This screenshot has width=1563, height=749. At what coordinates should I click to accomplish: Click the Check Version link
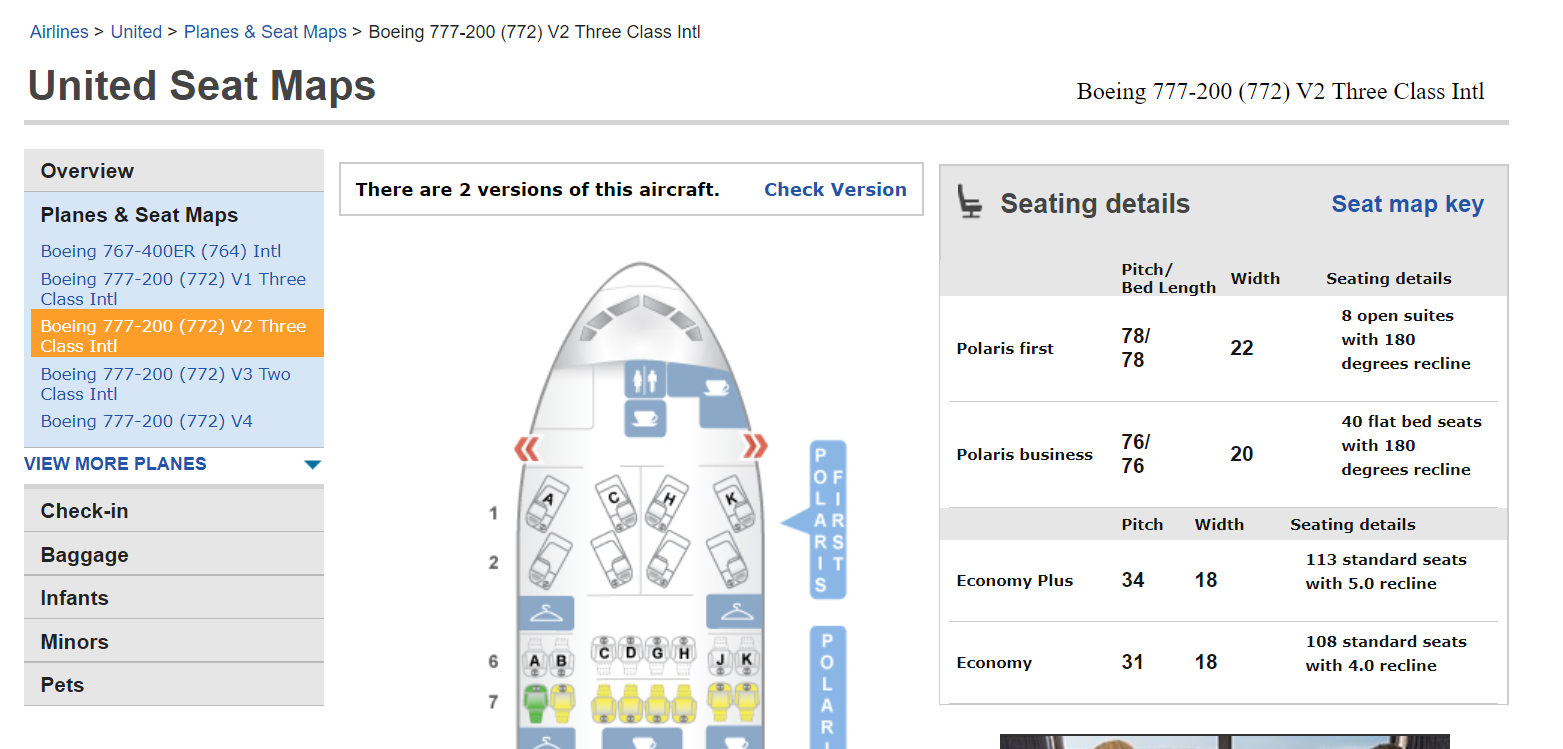tap(835, 190)
